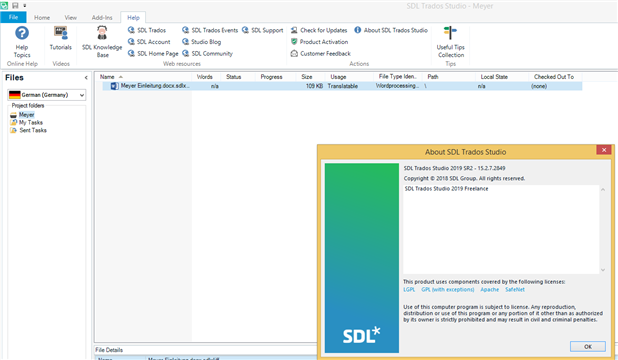Click the About dialog scroll up arrow
The height and width of the screenshot is (360, 618).
603,190
